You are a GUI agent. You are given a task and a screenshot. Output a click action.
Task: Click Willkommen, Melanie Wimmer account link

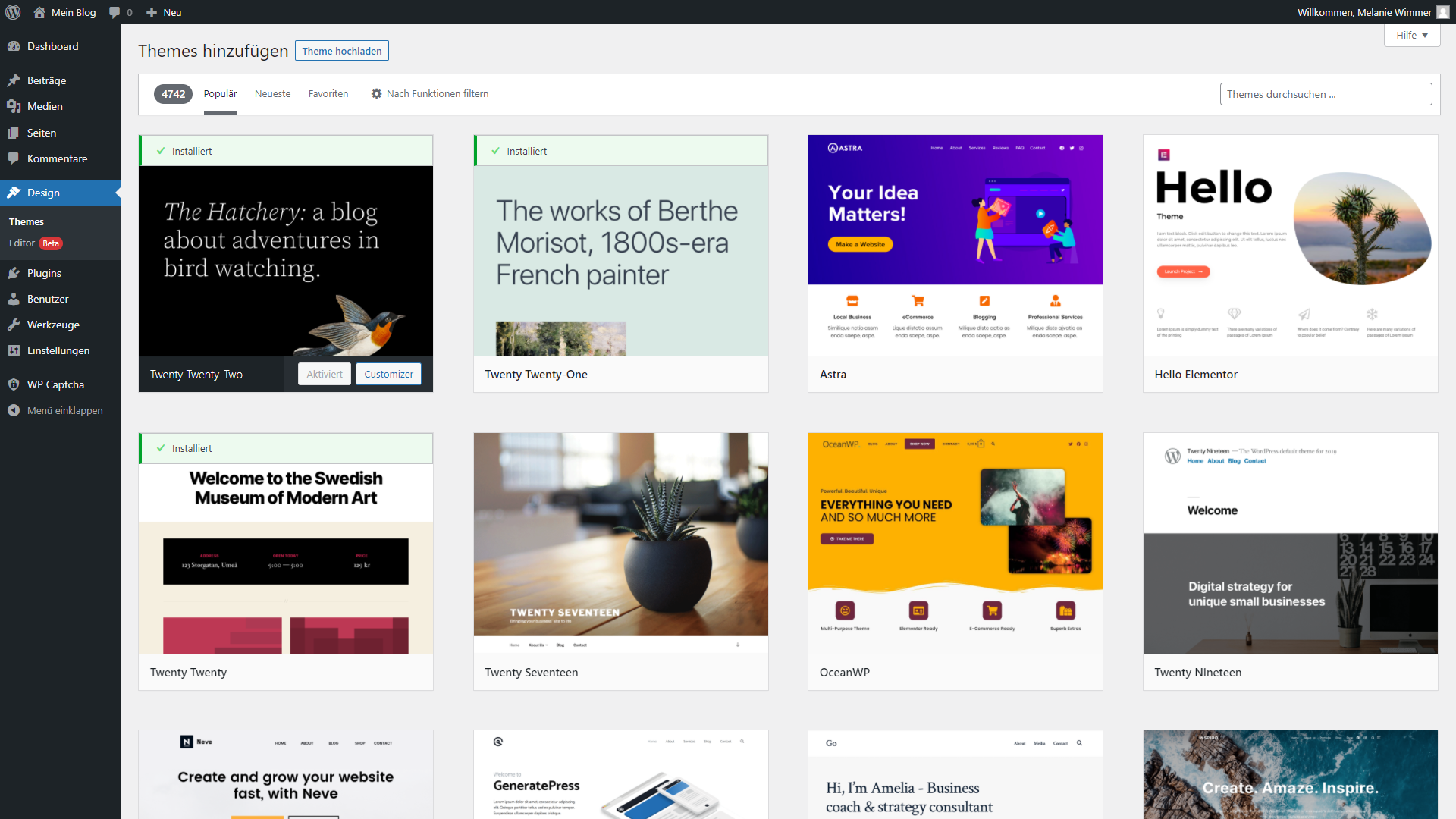pos(1373,12)
